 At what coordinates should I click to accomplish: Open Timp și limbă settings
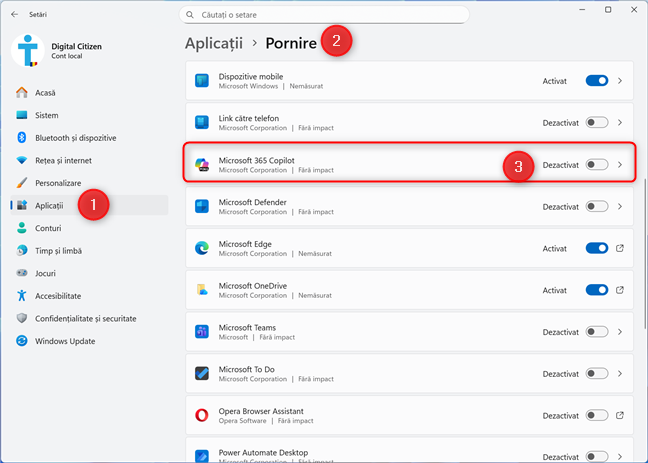89,251
